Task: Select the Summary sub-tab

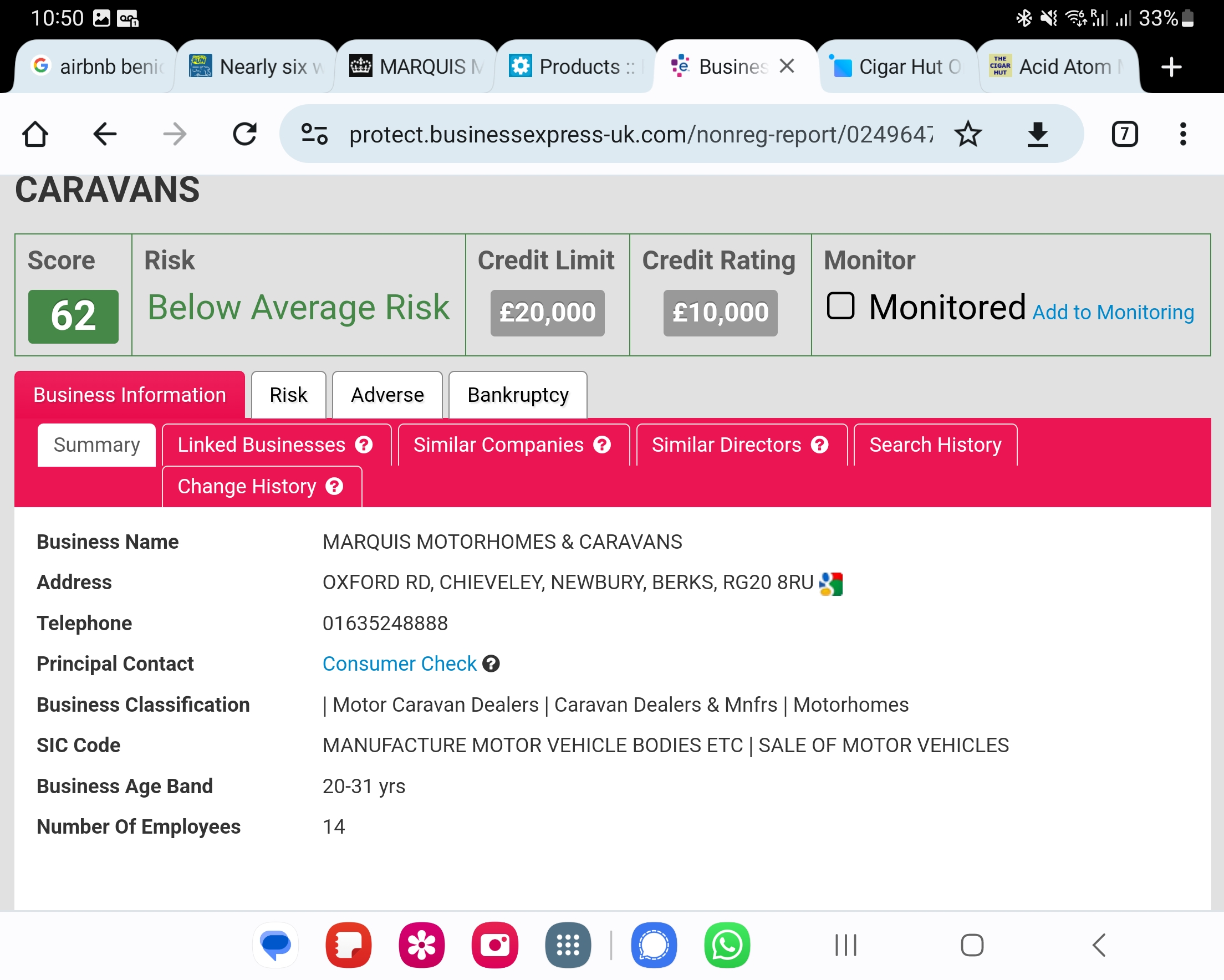Action: tap(96, 445)
